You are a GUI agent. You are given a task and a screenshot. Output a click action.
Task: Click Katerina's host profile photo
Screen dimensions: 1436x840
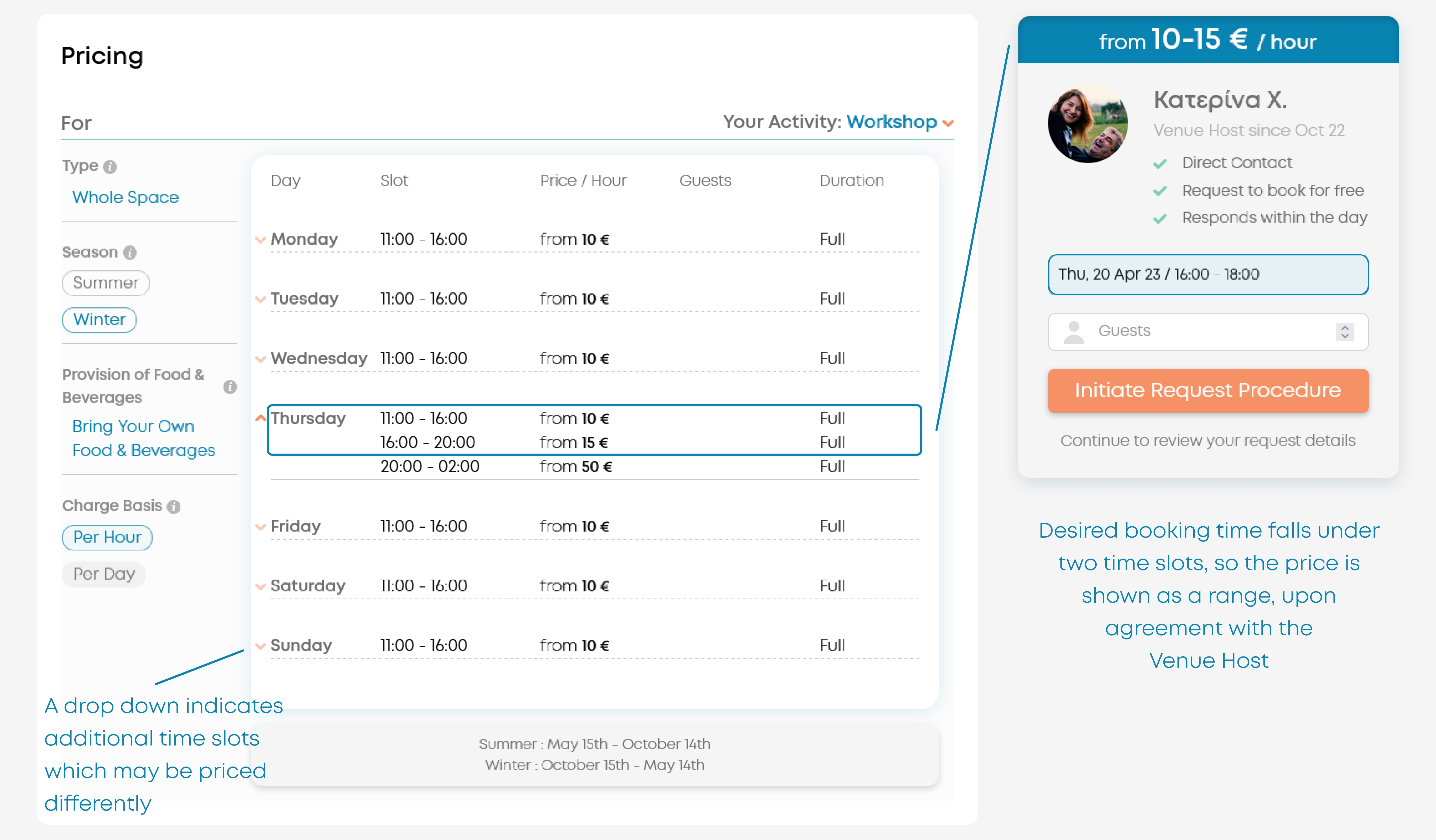coord(1087,124)
